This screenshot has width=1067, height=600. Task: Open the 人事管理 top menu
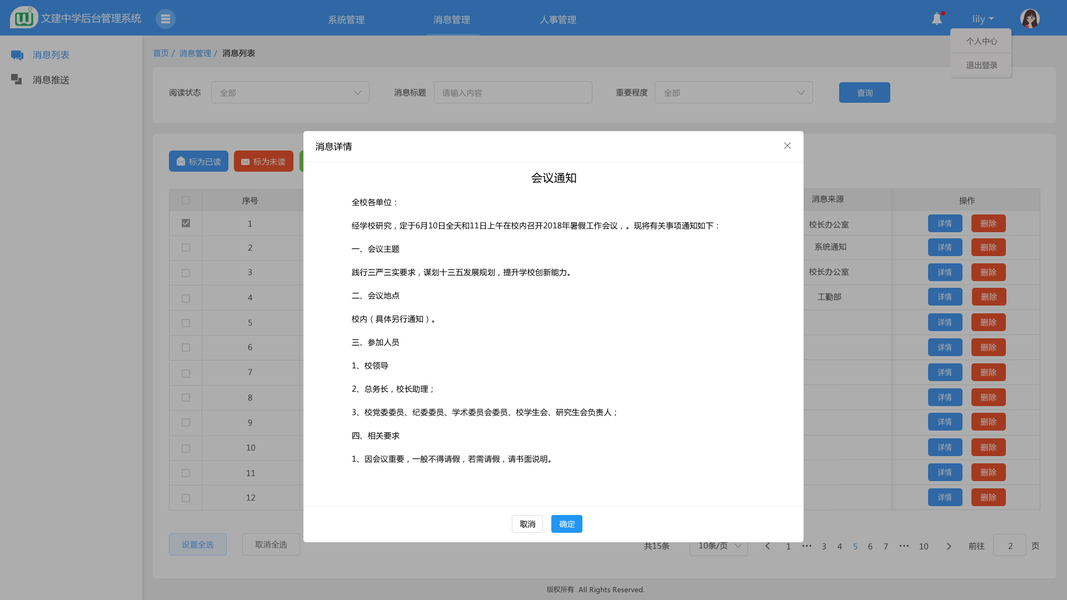pyautogui.click(x=558, y=20)
